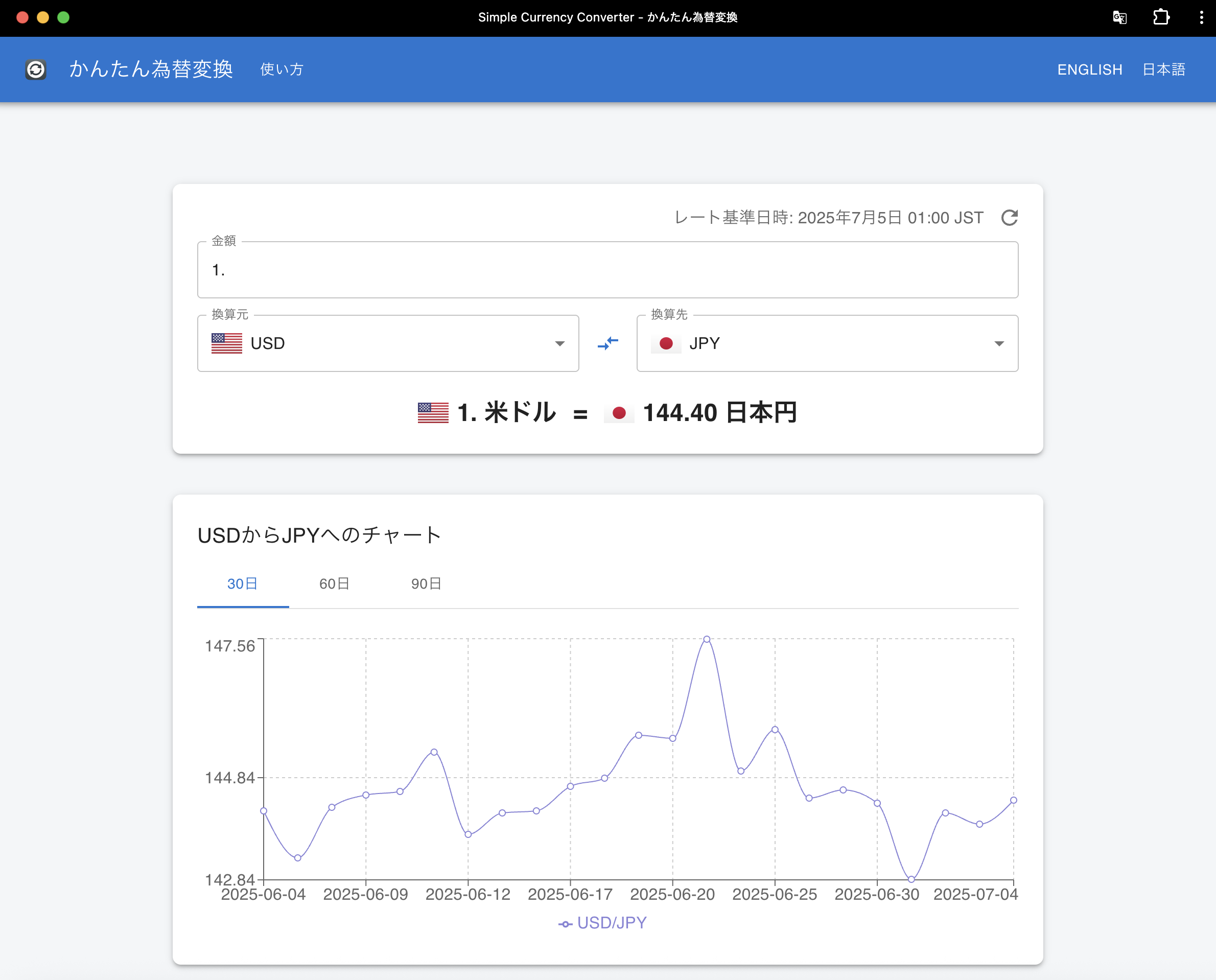
Task: Click the refresh rates icon
Action: [1010, 218]
